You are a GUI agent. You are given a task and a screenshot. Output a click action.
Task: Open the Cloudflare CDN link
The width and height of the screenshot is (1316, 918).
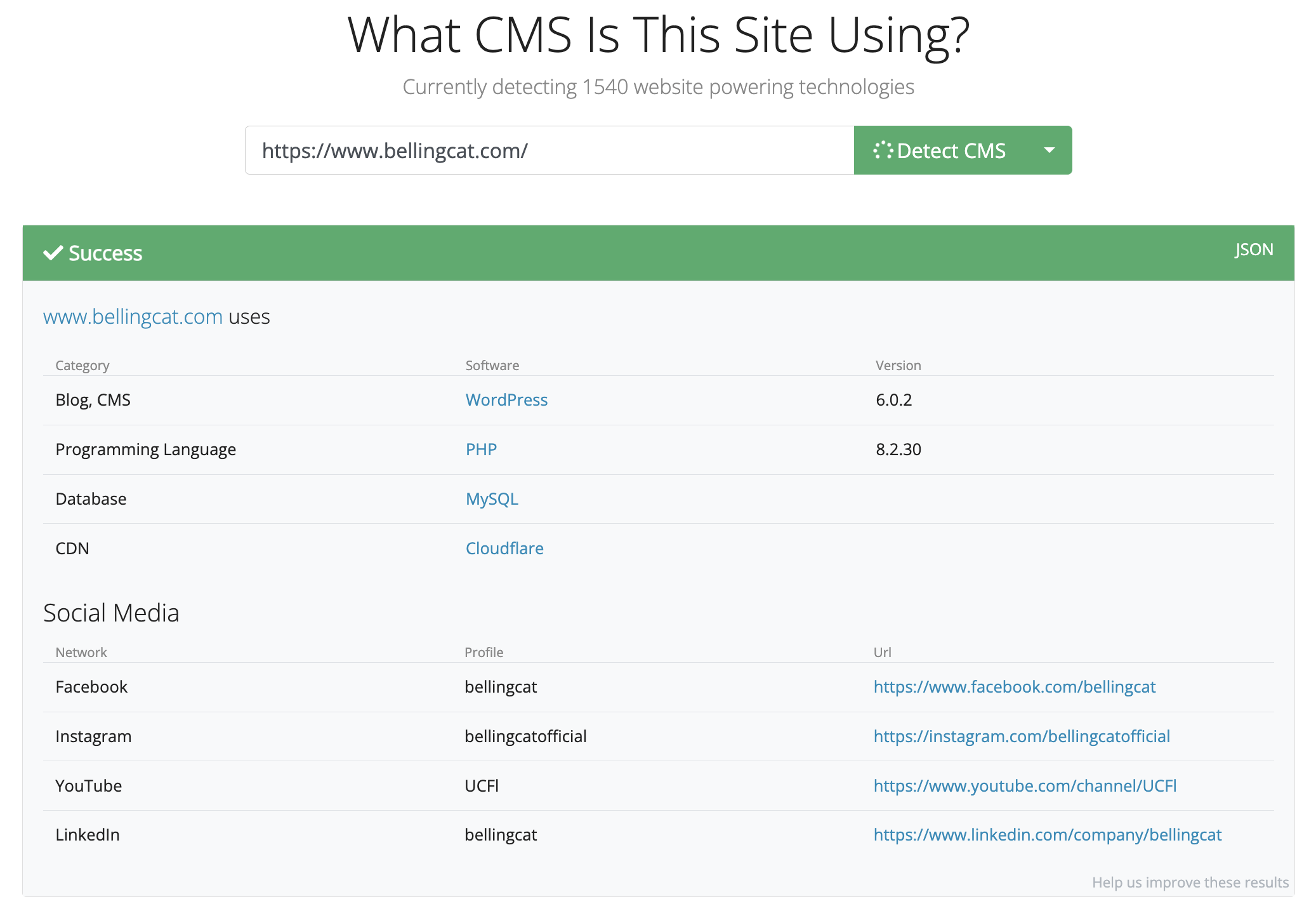coord(504,549)
